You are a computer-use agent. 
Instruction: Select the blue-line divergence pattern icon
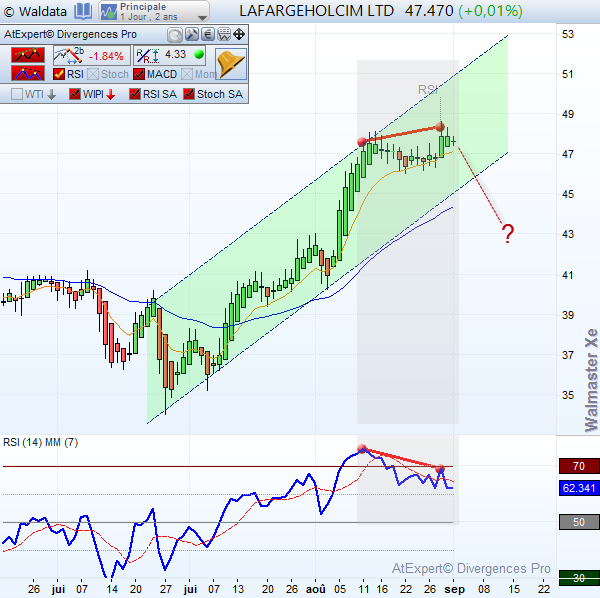[28, 73]
